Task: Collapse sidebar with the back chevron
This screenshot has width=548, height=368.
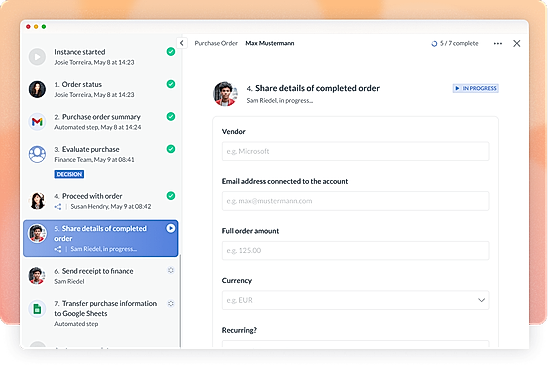Action: [x=182, y=43]
